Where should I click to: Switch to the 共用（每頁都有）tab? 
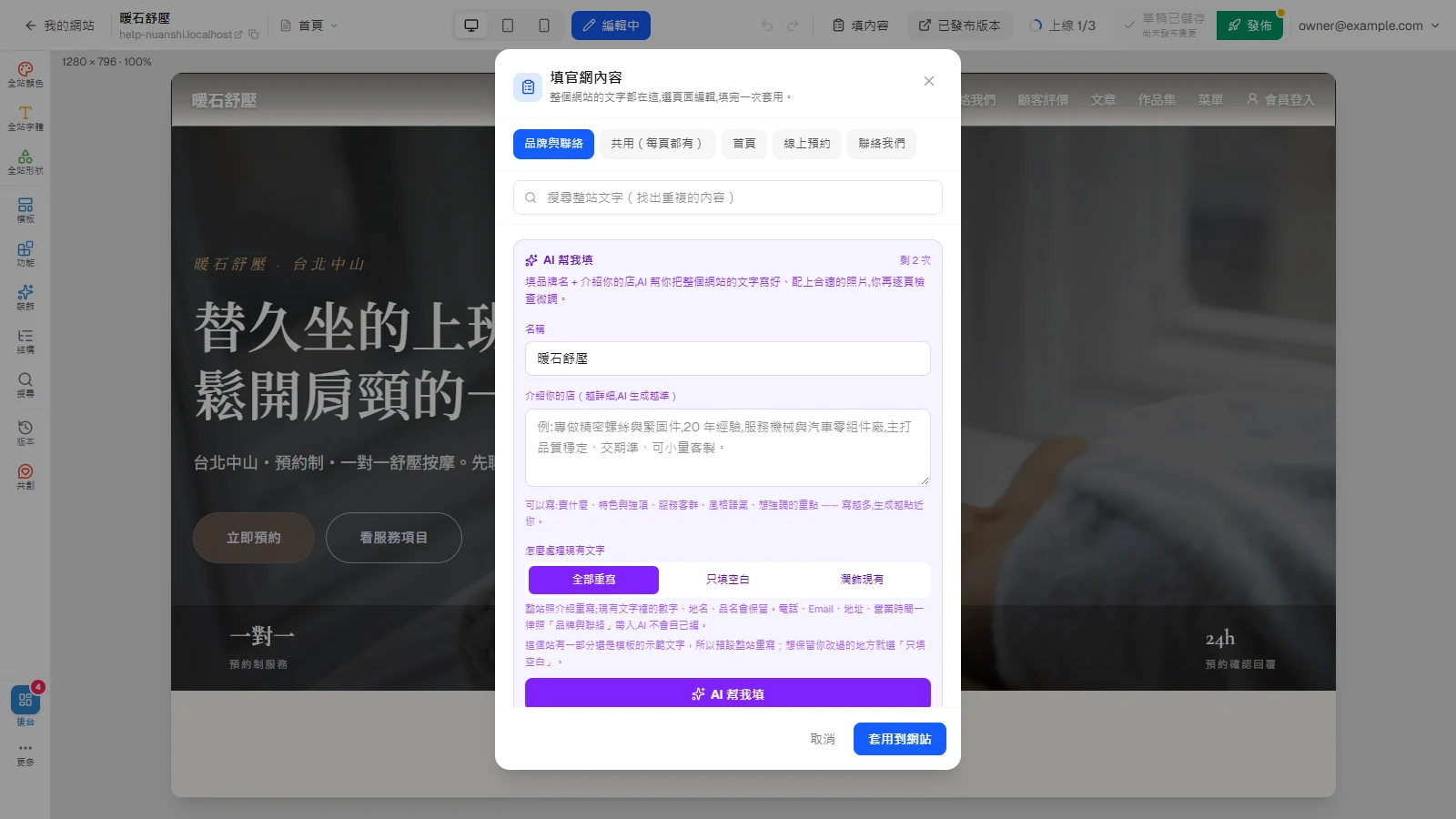click(x=657, y=144)
